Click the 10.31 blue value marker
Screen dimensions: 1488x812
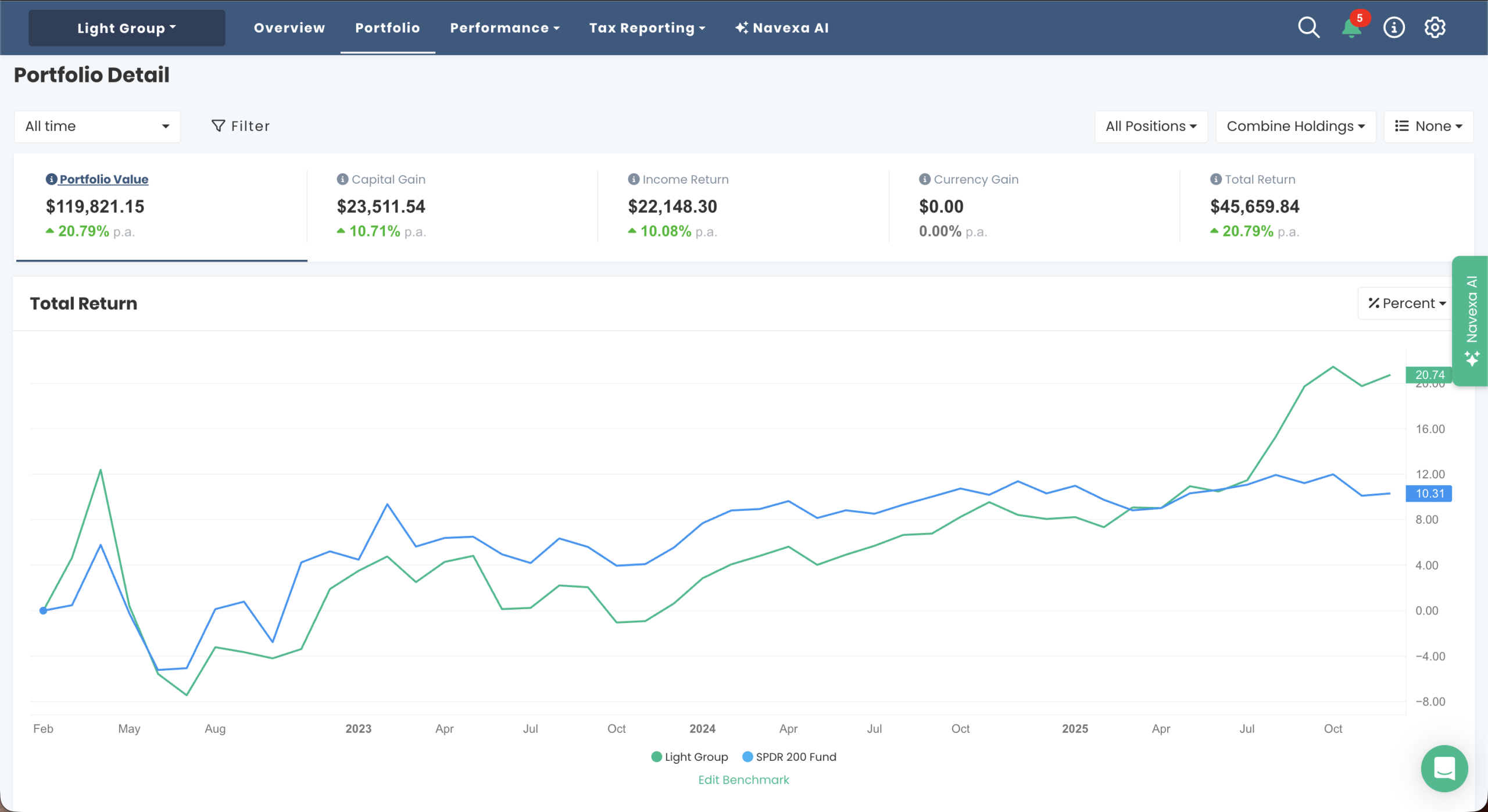1429,493
